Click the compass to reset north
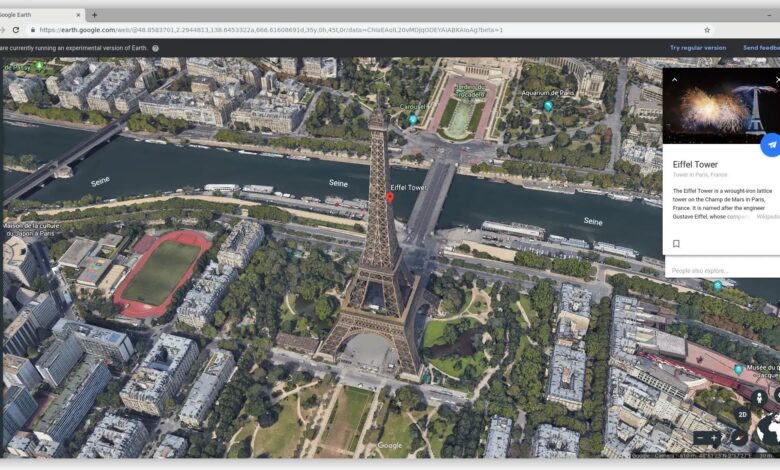 (x=739, y=438)
